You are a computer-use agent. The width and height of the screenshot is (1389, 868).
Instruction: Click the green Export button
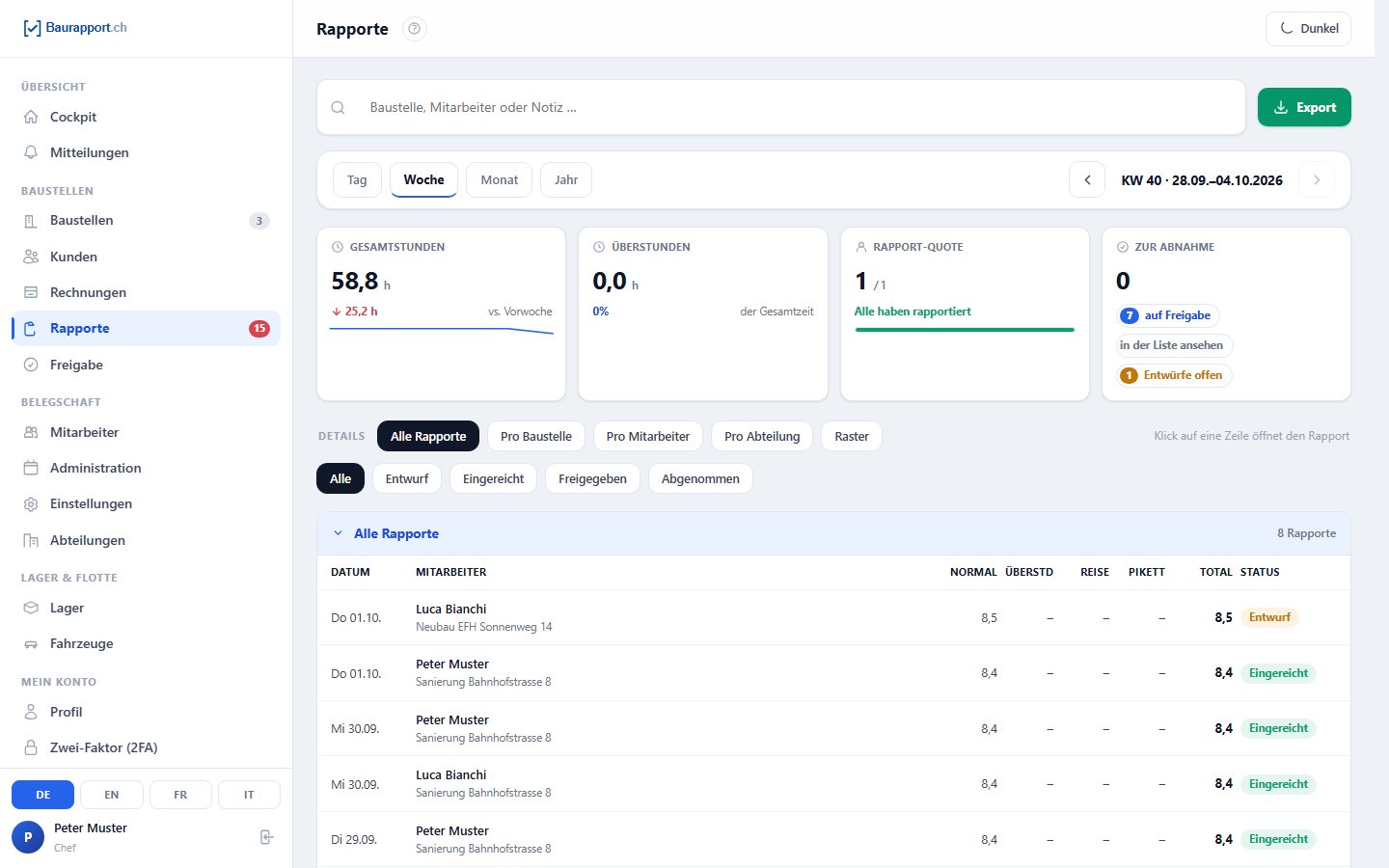pyautogui.click(x=1304, y=107)
